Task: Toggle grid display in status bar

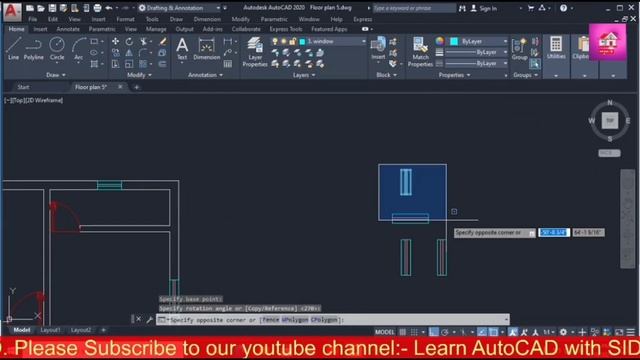Action: coord(402,332)
